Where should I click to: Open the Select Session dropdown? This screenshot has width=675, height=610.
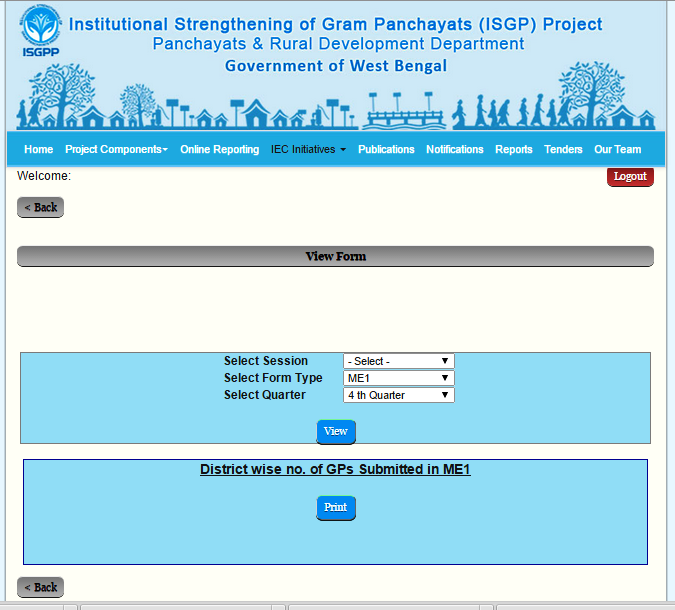(x=399, y=361)
